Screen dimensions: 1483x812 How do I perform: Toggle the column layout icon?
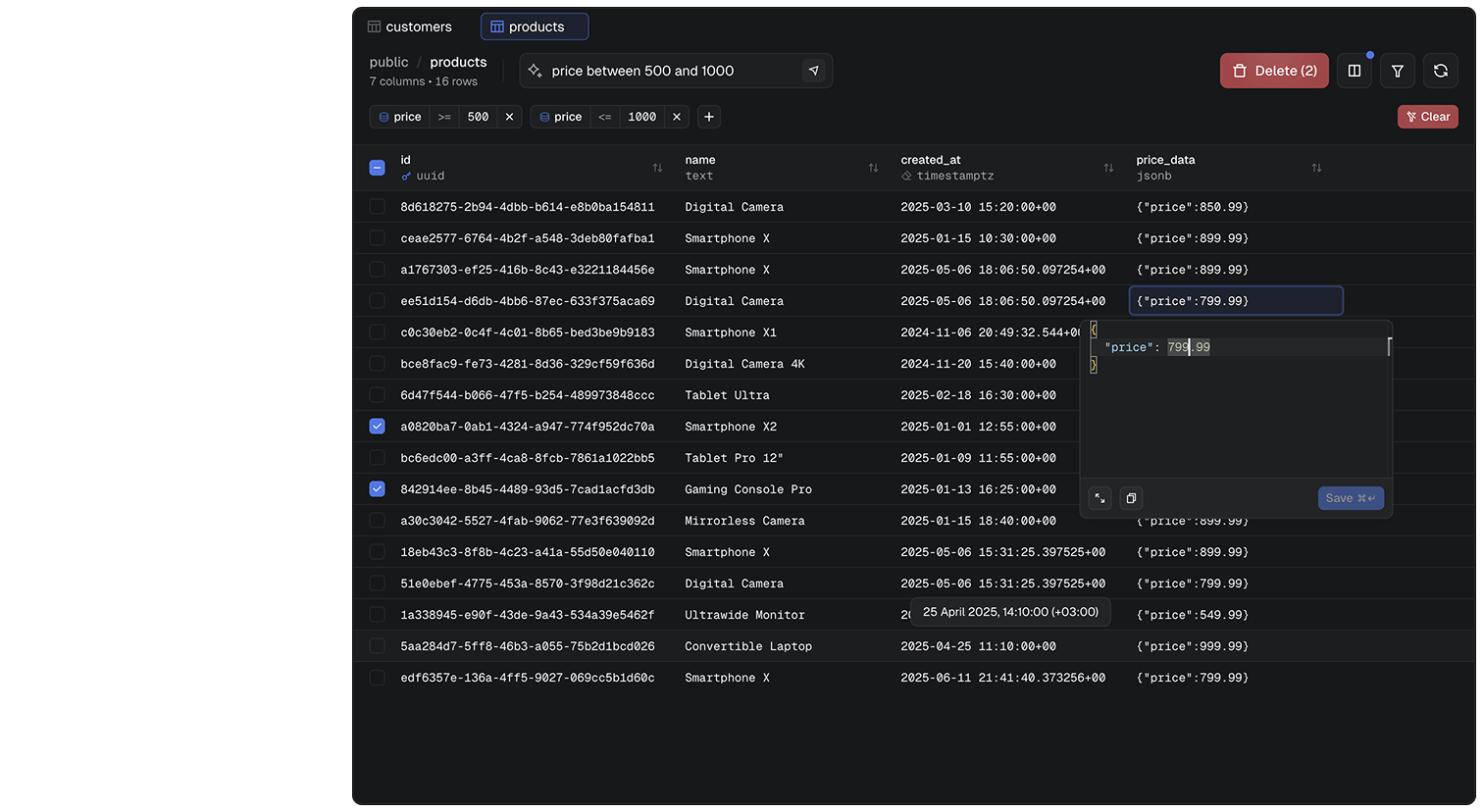(1355, 71)
